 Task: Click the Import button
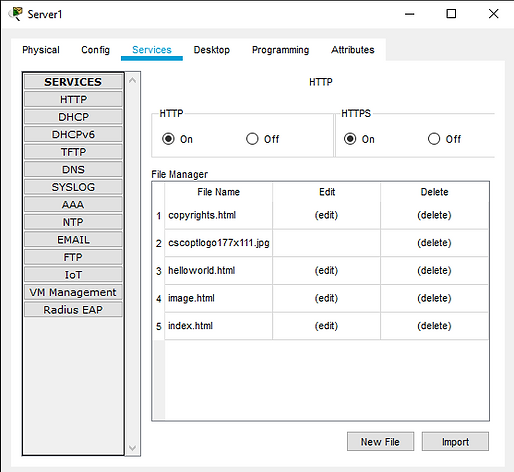[x=455, y=442]
